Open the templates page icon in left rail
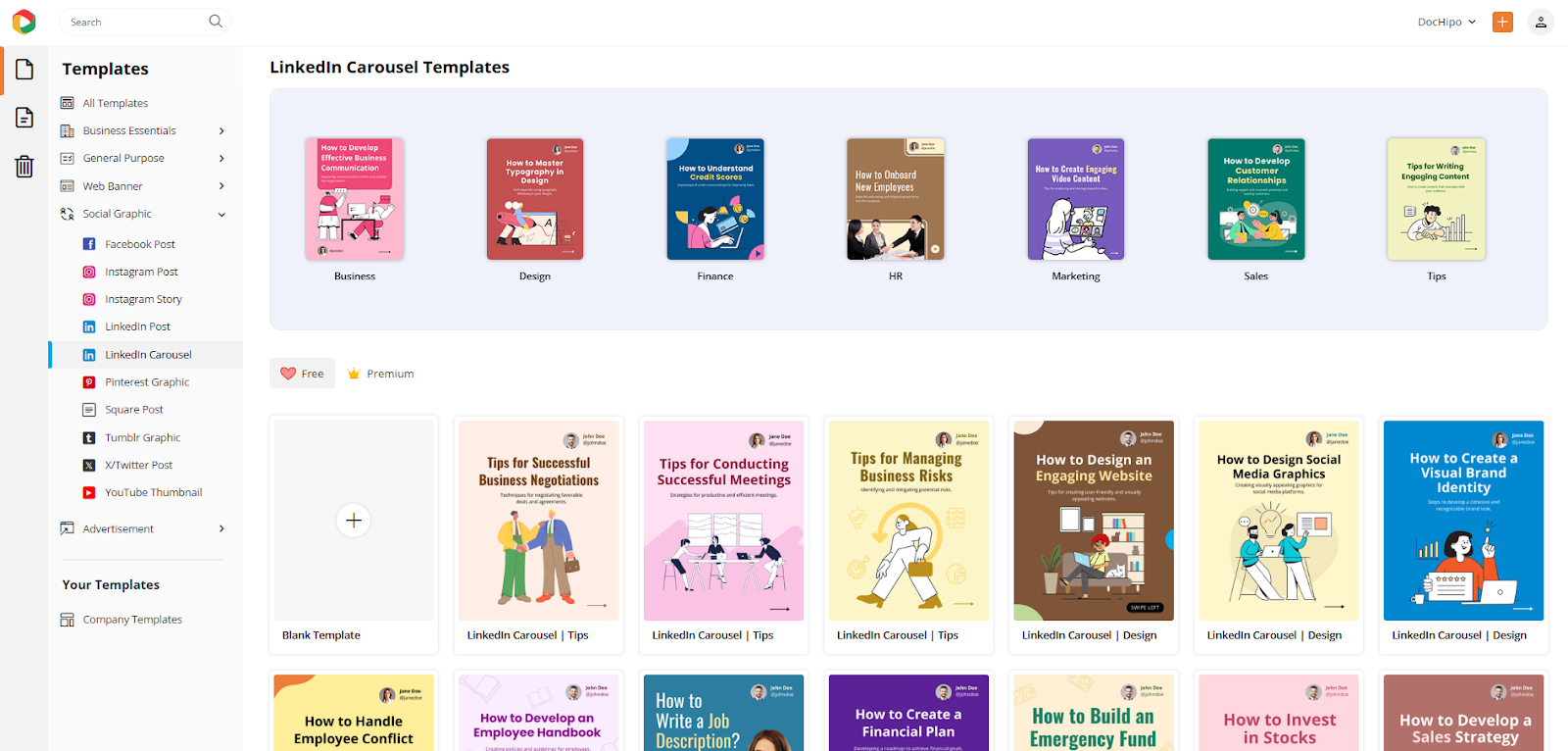Viewport: 1568px width, 751px height. click(24, 70)
